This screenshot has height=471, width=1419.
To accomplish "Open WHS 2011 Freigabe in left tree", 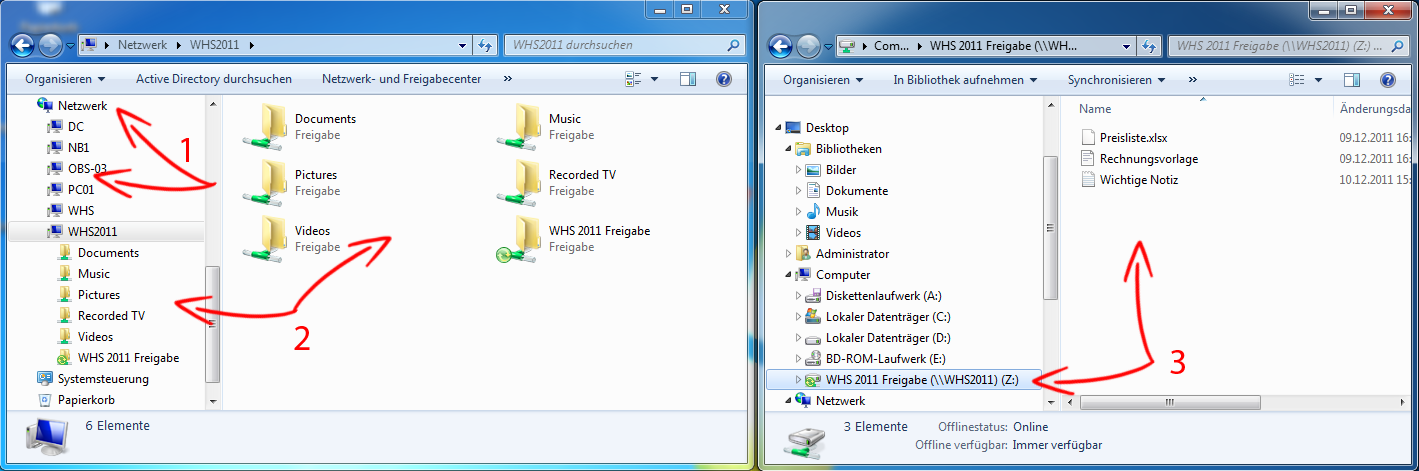I will (x=118, y=358).
